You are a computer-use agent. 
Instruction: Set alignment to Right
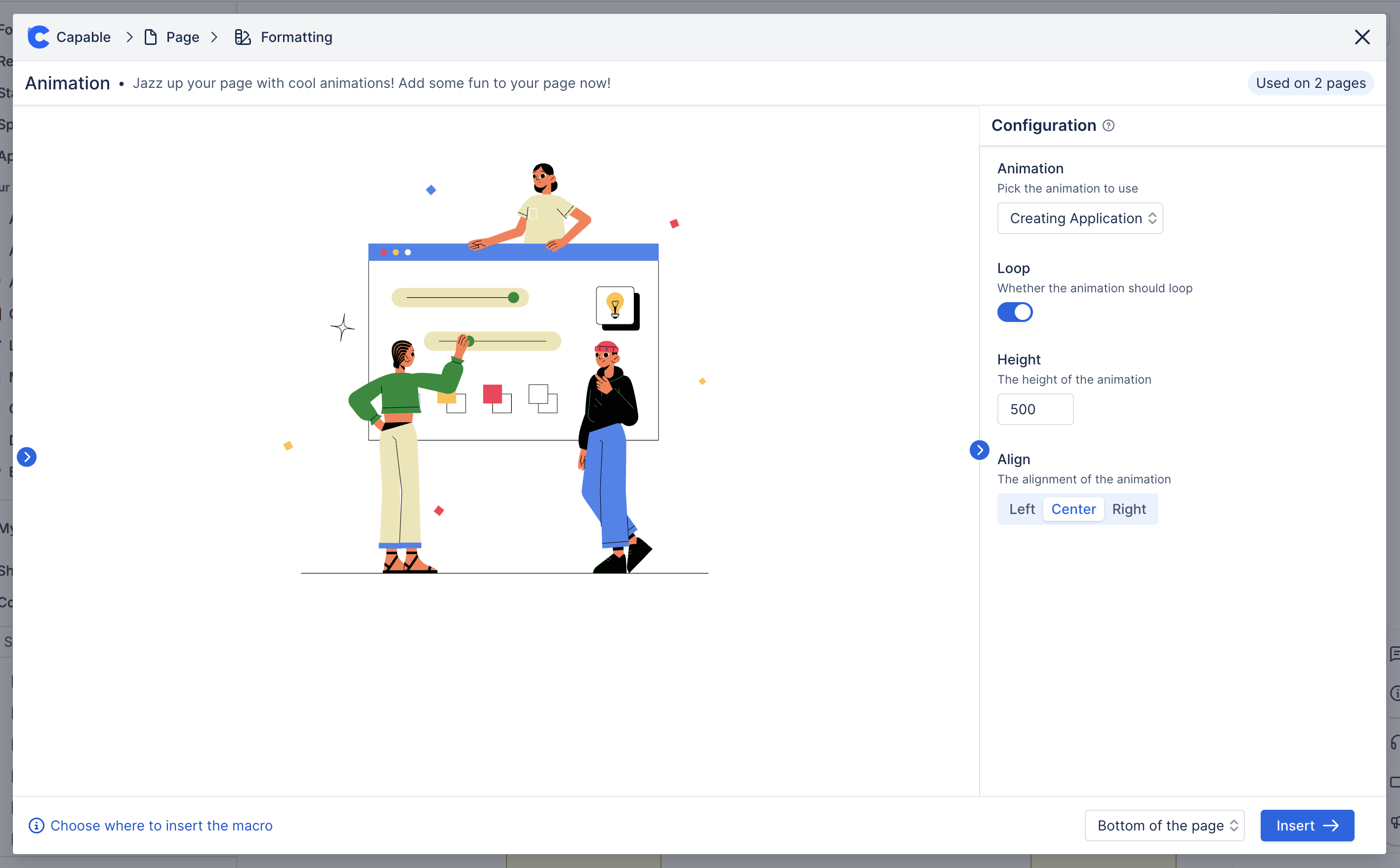(x=1128, y=509)
